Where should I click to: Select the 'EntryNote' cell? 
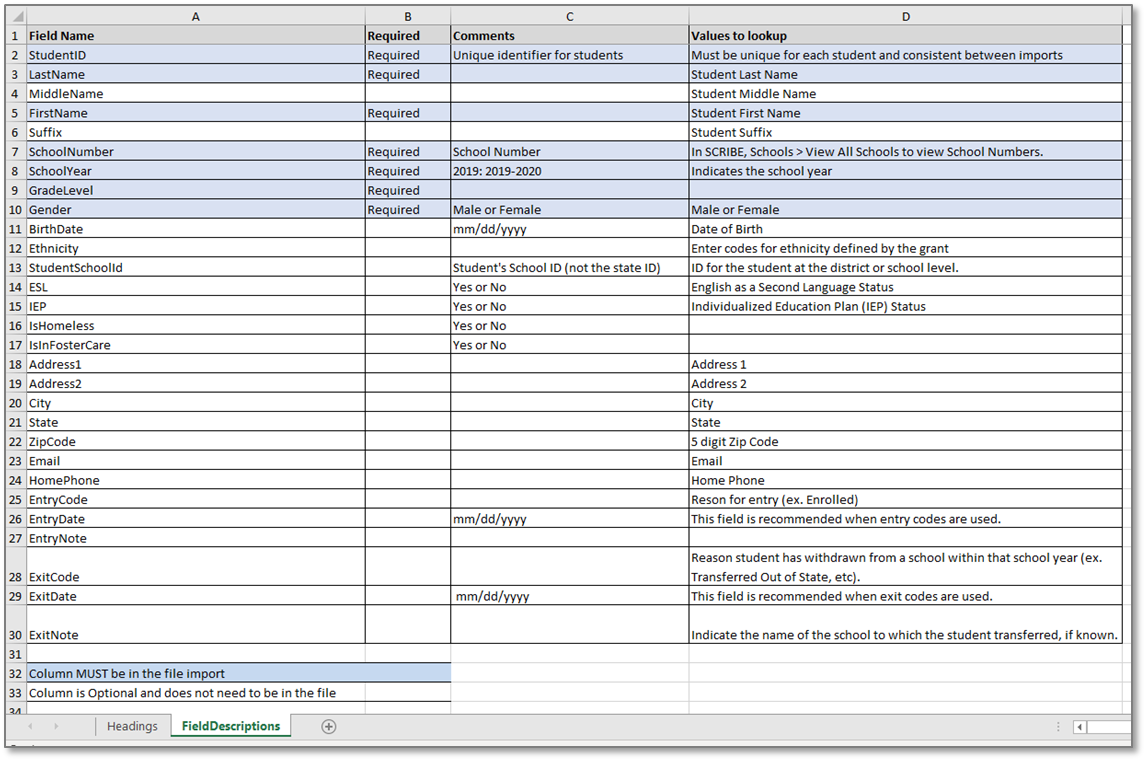coord(196,538)
